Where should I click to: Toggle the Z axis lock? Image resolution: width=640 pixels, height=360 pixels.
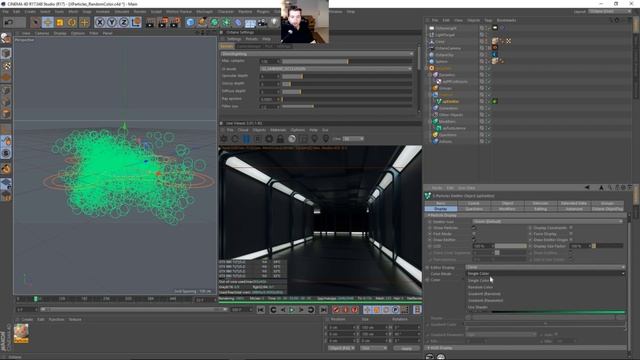[x=124, y=22]
